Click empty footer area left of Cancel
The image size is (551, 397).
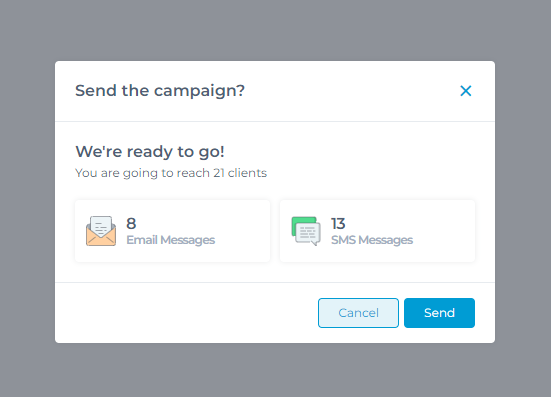click(x=186, y=313)
